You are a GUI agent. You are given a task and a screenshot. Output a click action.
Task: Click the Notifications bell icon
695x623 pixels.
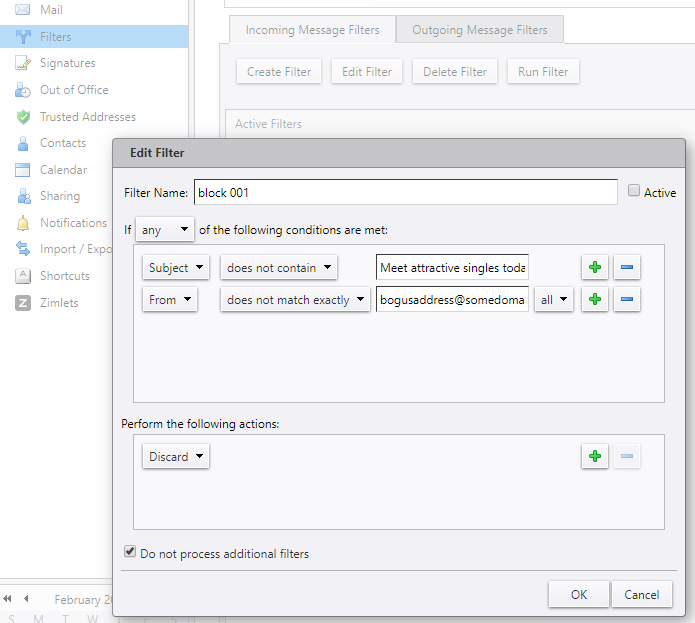tap(23, 223)
